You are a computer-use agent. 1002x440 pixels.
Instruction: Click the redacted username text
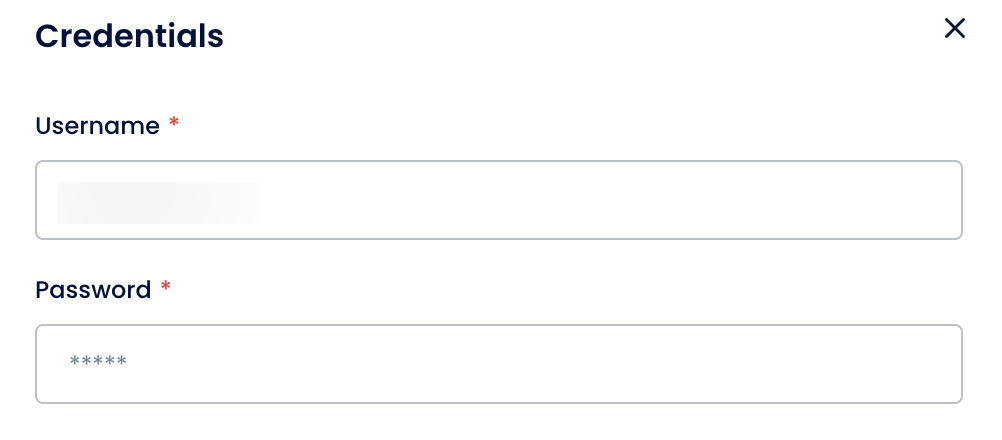158,201
